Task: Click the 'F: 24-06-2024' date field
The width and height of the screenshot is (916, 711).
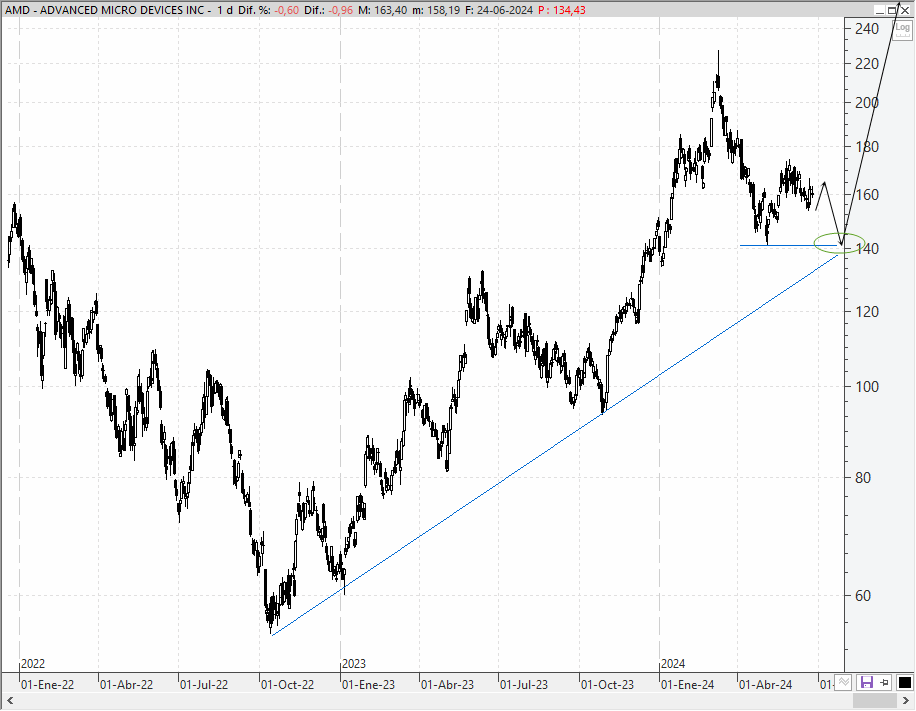Action: (499, 10)
